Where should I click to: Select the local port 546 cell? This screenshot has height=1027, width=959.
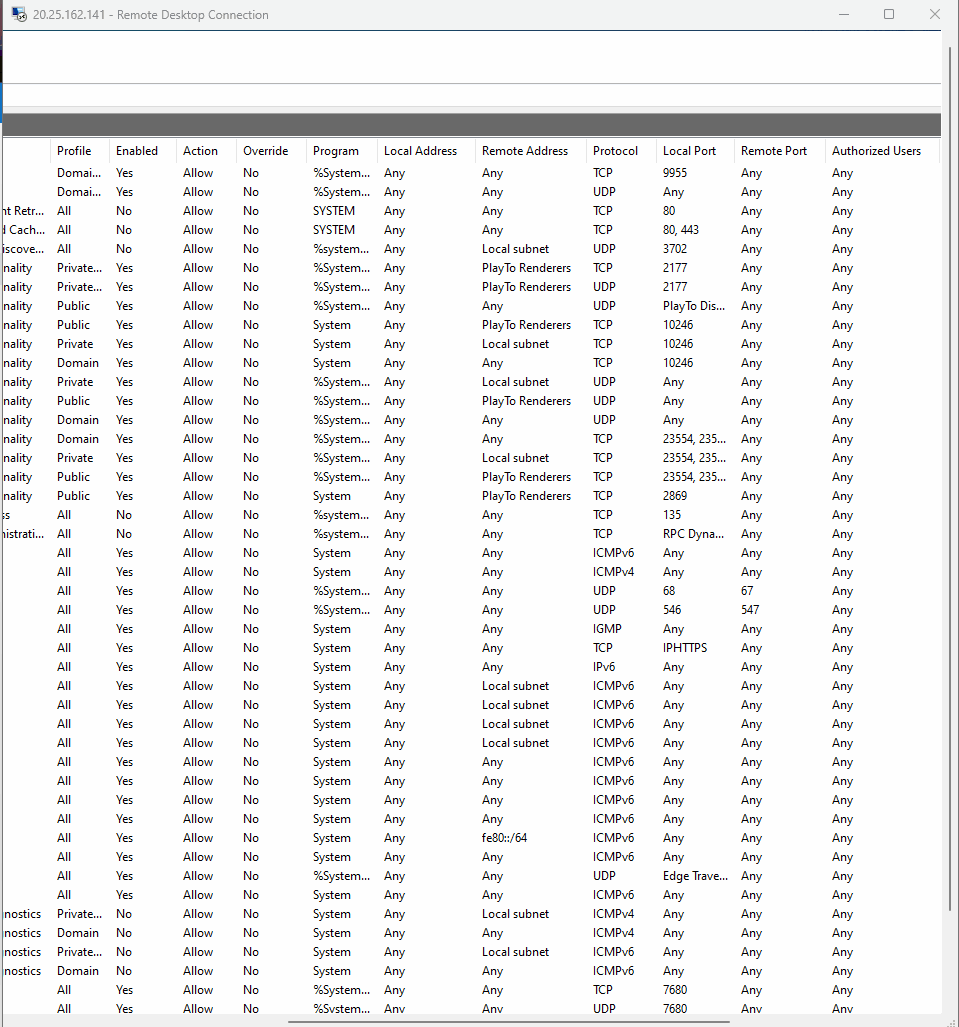tap(672, 610)
